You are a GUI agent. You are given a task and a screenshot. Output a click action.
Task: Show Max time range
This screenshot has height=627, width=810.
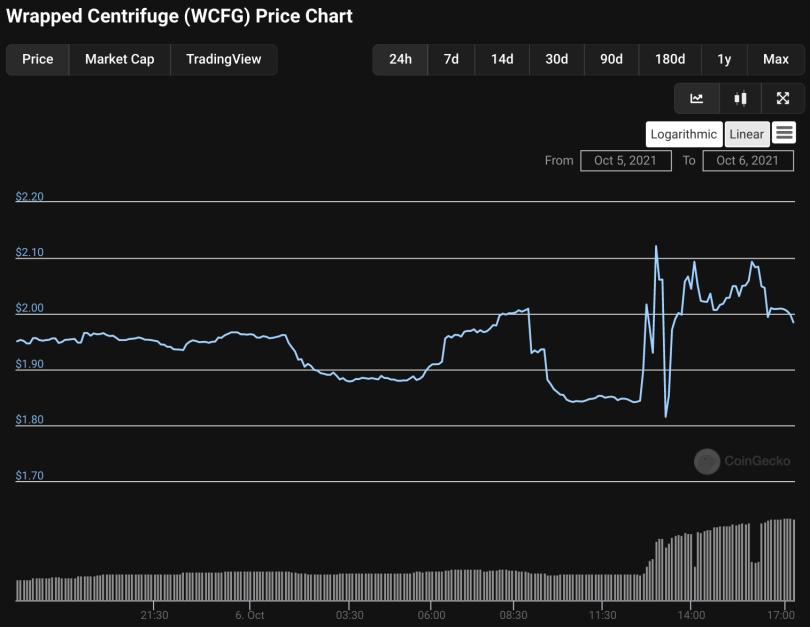775,59
